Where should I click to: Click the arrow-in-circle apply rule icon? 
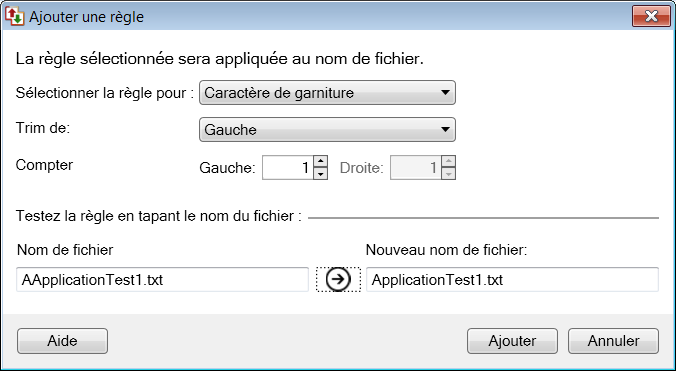click(x=338, y=279)
